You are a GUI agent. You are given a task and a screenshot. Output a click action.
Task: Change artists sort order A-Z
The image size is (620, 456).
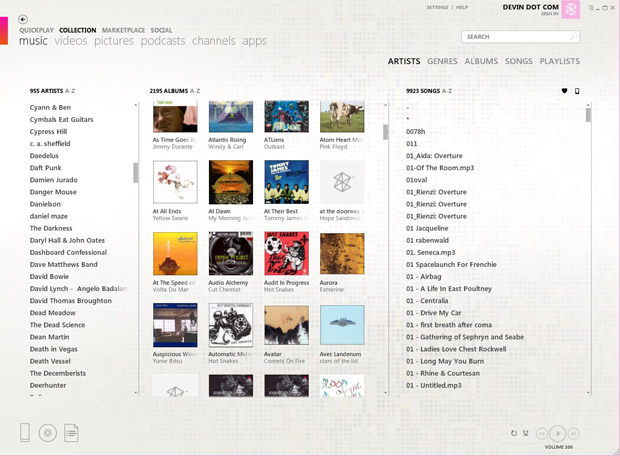pyautogui.click(x=70, y=91)
